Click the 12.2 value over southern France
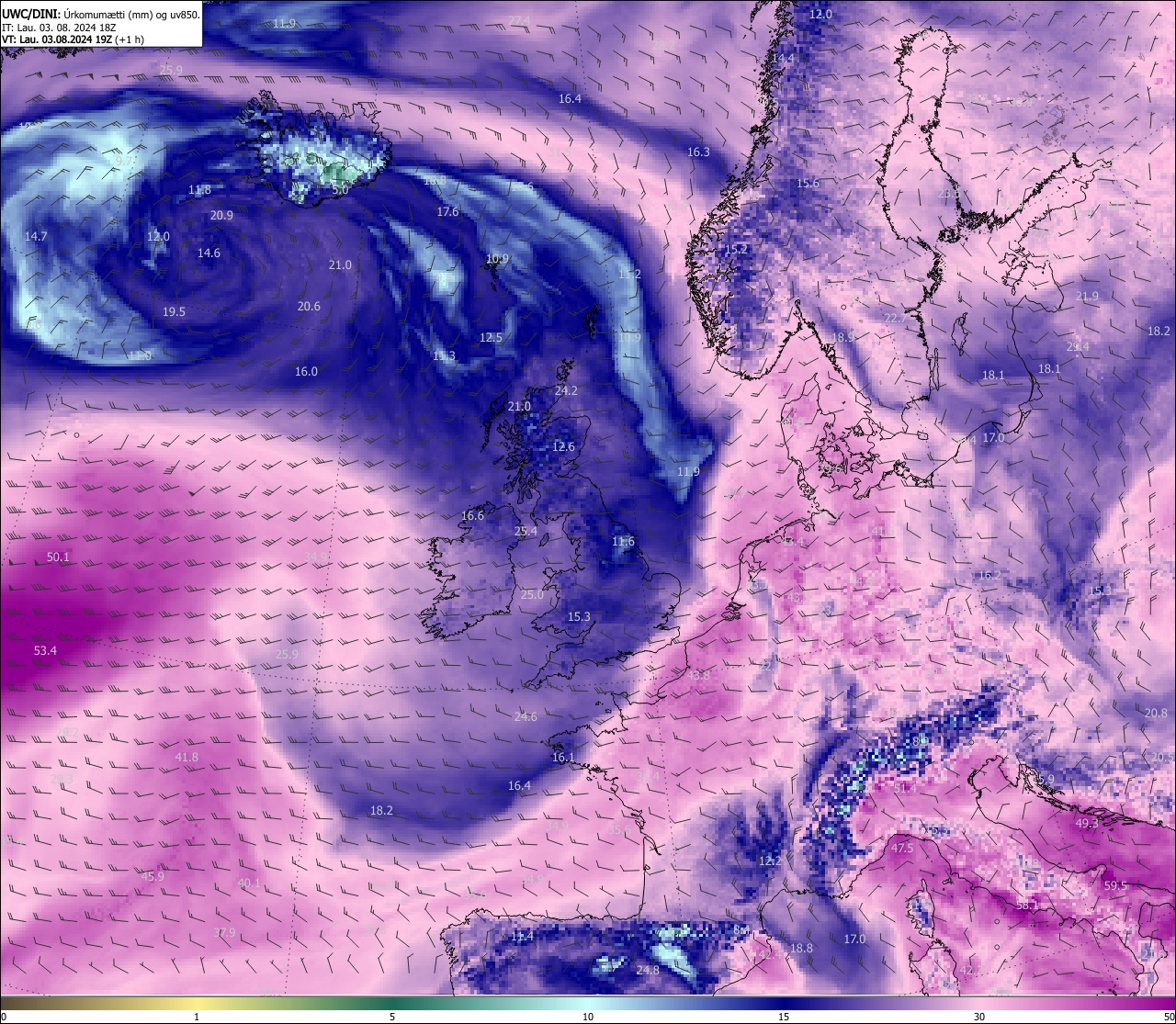 [x=770, y=861]
